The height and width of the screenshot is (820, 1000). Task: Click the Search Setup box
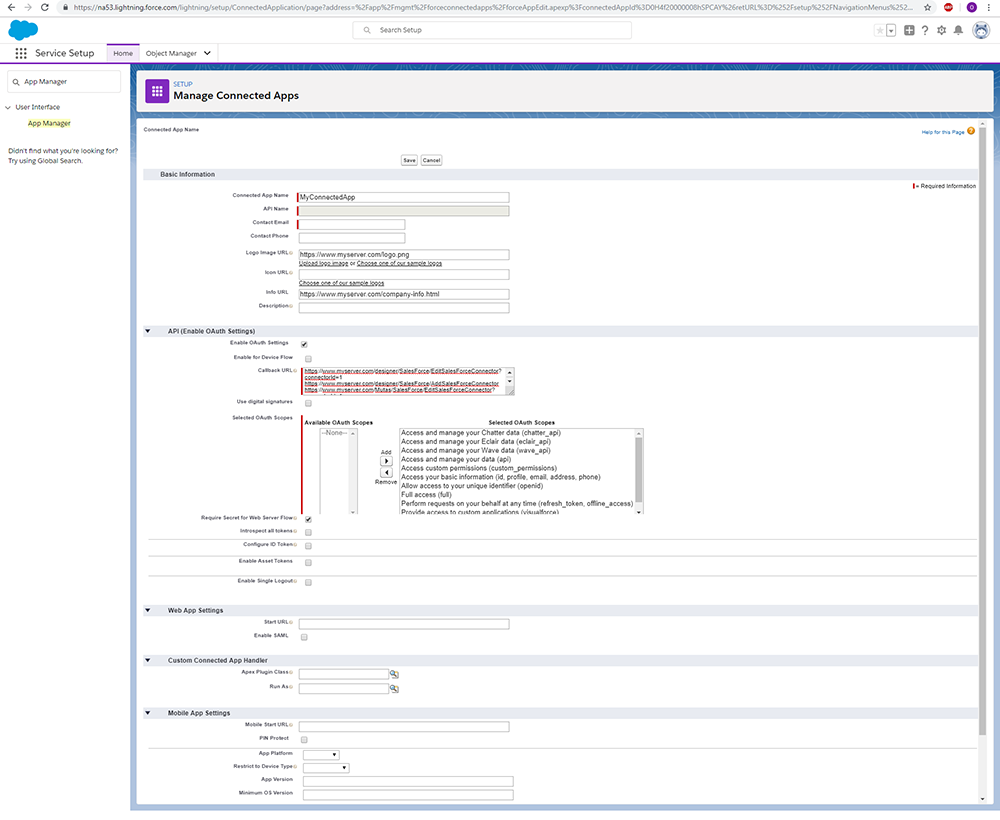(492, 30)
